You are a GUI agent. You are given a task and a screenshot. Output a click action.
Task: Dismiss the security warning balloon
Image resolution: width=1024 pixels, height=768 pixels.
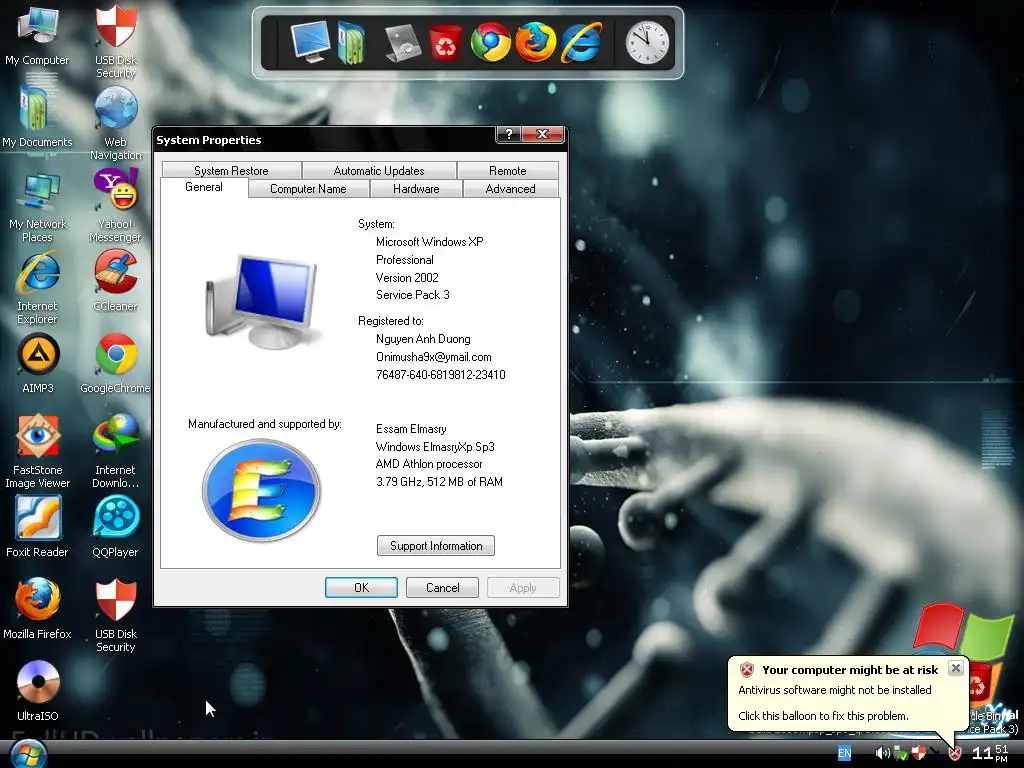point(955,668)
